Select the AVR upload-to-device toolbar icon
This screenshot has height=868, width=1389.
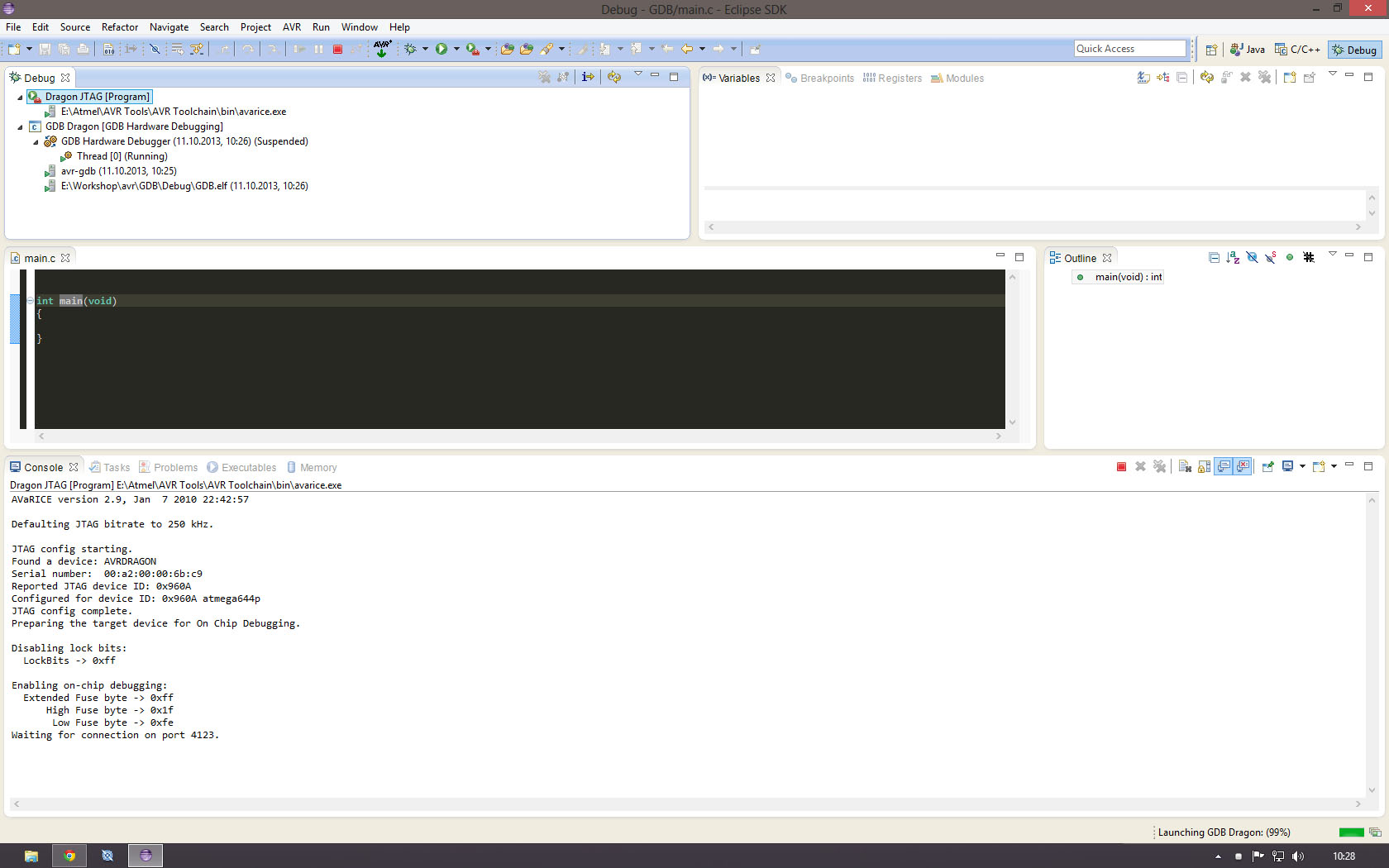tap(382, 50)
